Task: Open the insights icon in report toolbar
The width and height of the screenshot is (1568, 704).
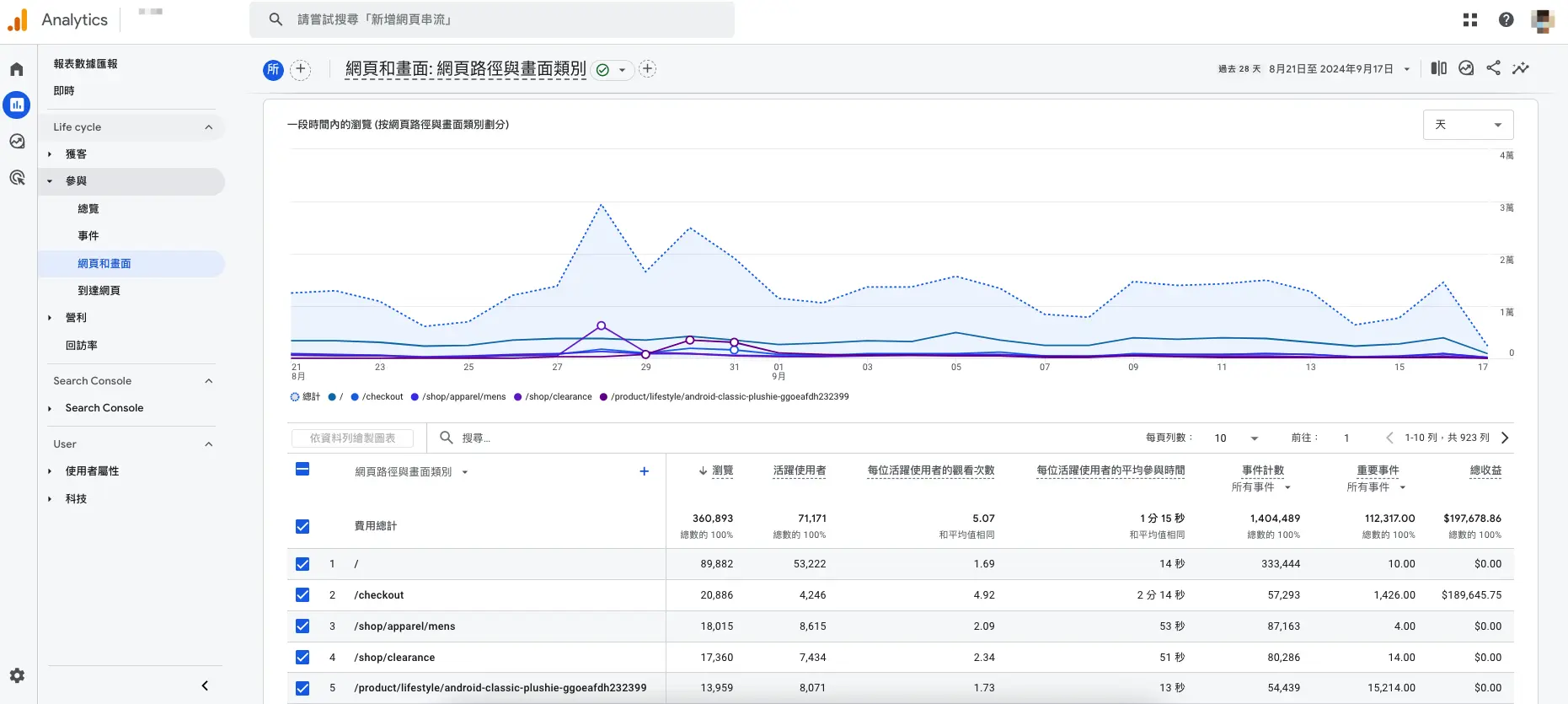Action: tap(1466, 68)
